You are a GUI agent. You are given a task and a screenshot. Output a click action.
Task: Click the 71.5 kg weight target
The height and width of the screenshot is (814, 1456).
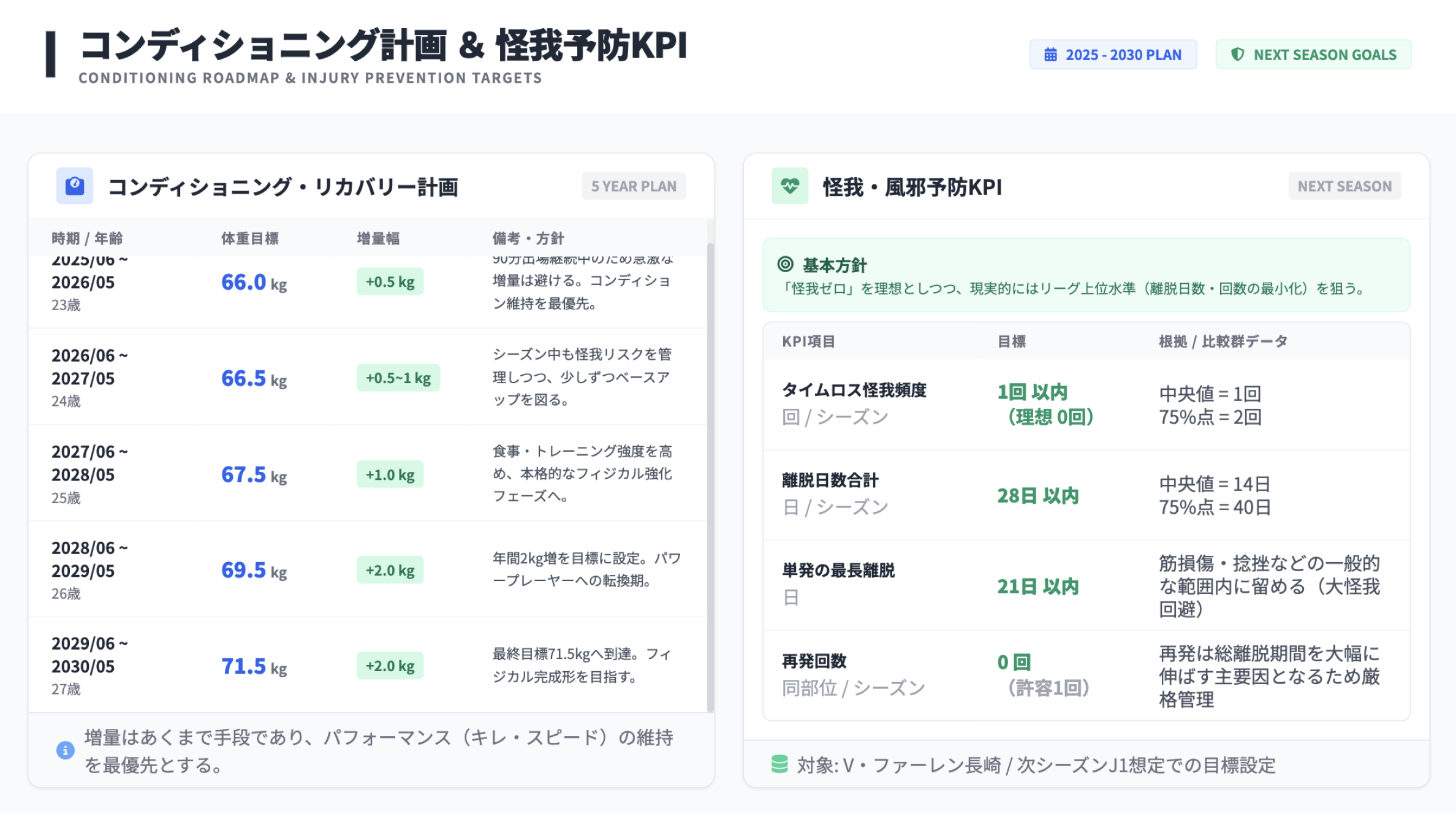(x=253, y=666)
